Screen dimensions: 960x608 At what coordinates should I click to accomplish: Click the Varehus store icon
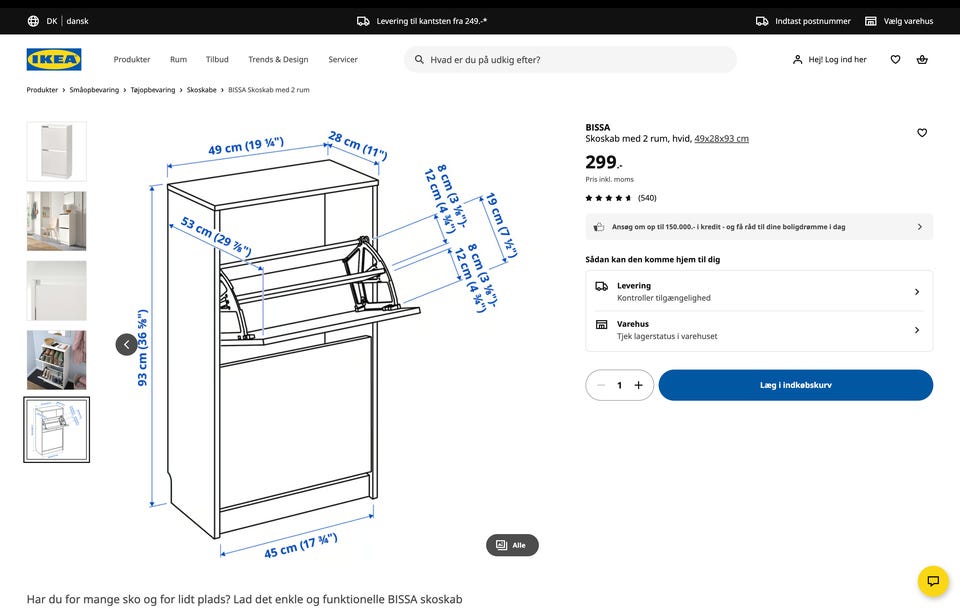pos(602,324)
